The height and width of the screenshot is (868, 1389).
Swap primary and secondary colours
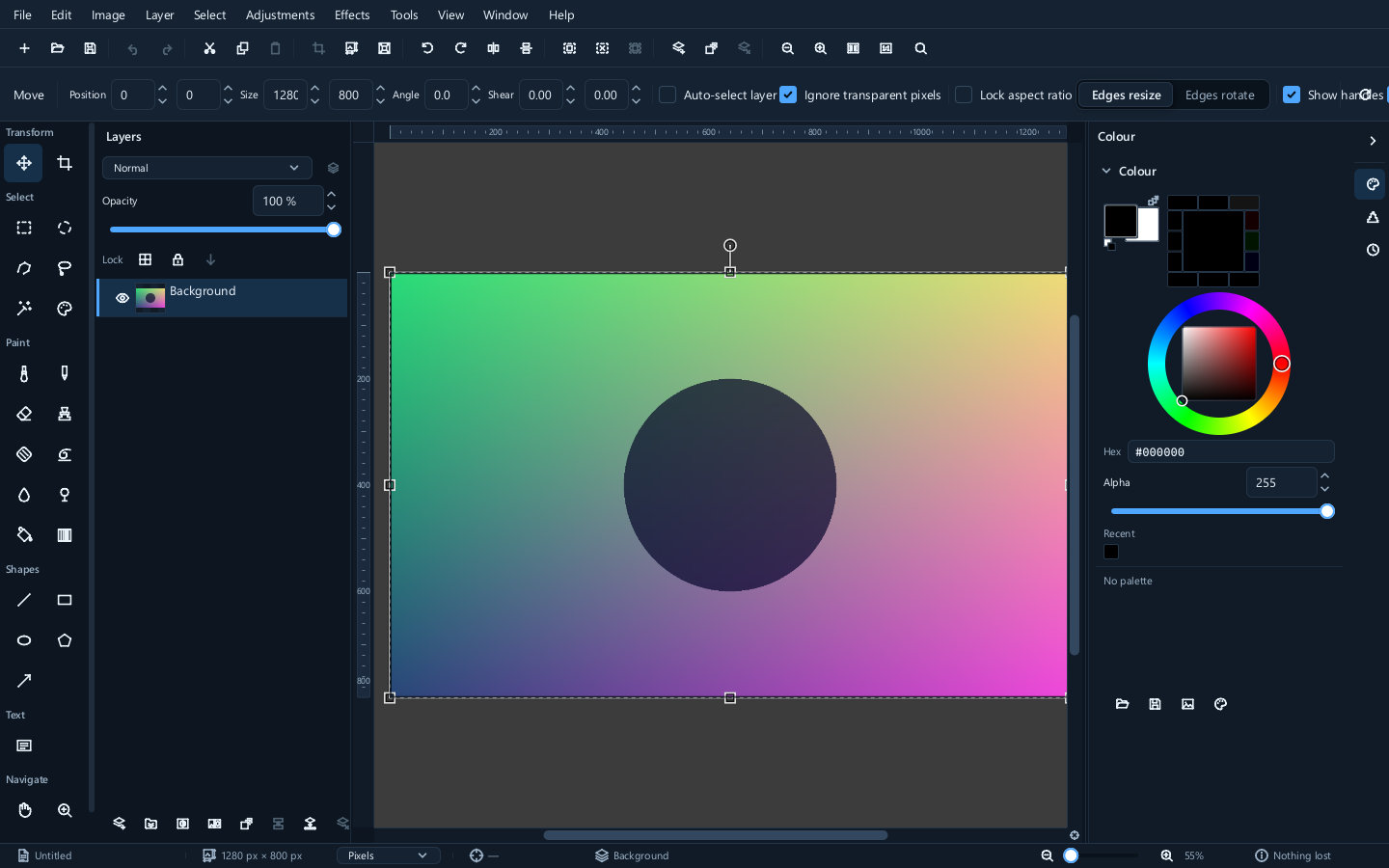coord(1153,201)
